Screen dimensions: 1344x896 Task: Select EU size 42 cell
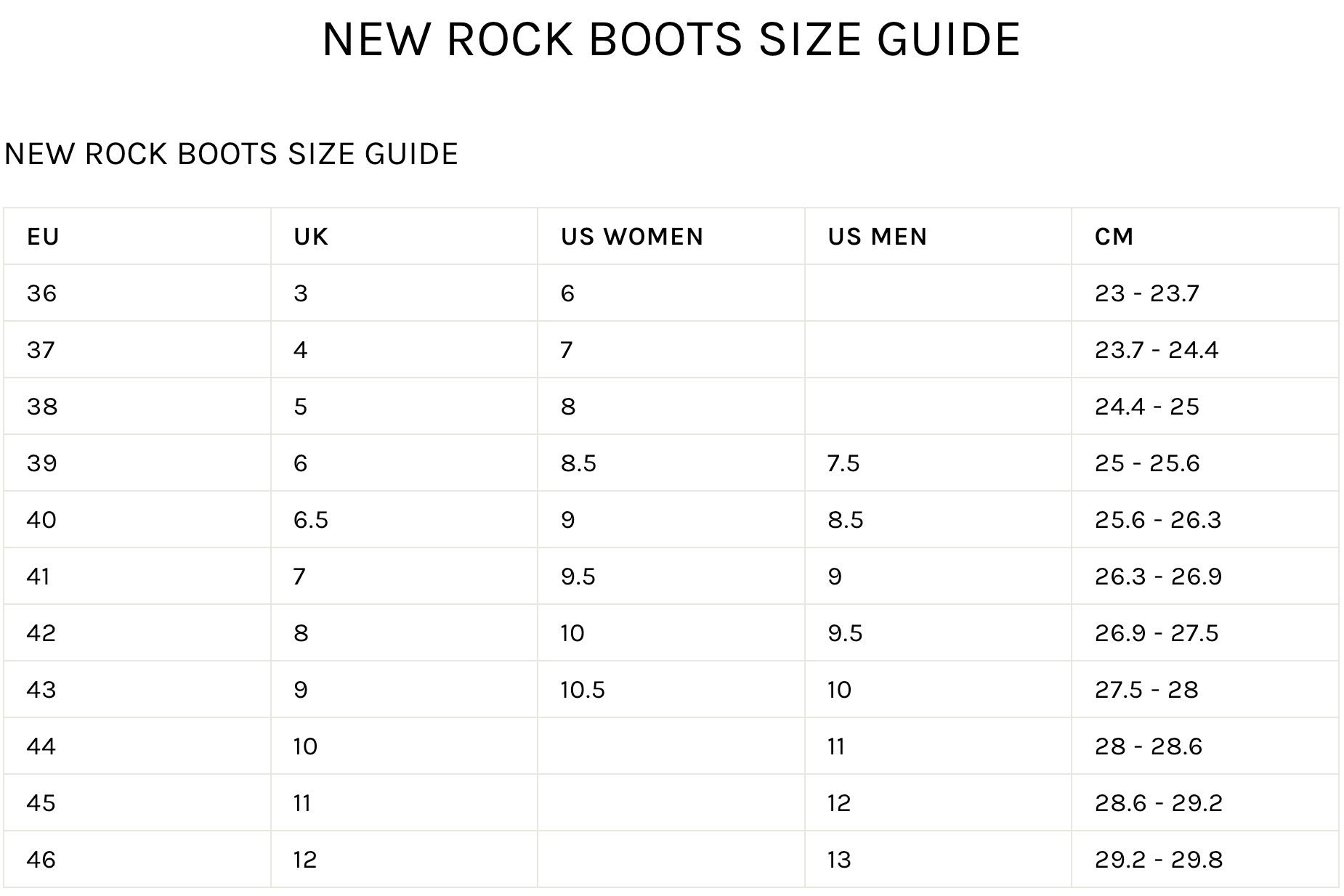click(41, 633)
